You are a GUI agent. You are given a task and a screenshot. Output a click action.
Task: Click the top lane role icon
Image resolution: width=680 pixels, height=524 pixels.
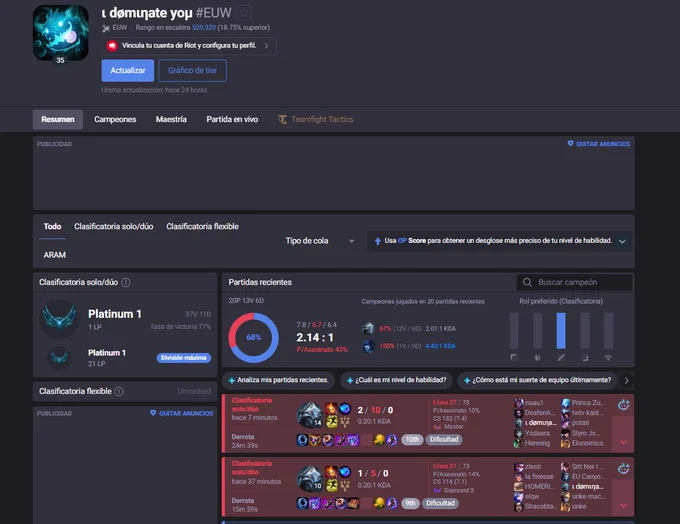click(514, 357)
